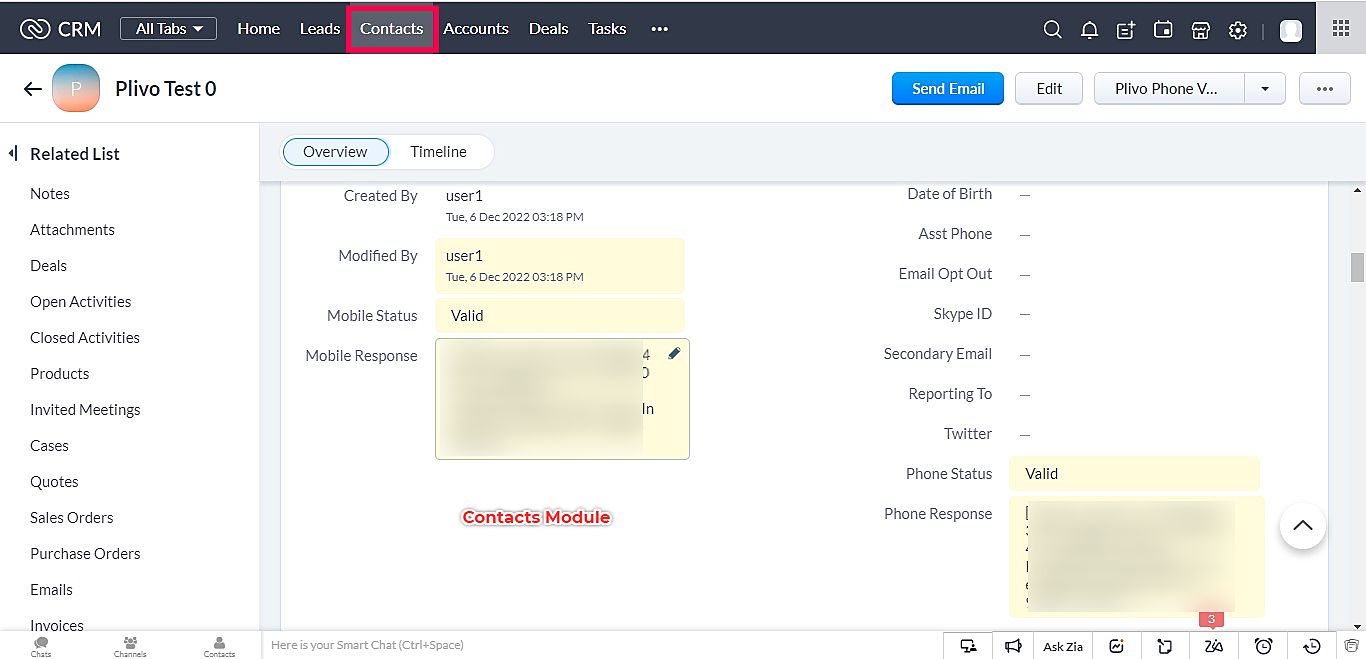Jump to Quotes related list
This screenshot has width=1366, height=659.
pos(54,482)
